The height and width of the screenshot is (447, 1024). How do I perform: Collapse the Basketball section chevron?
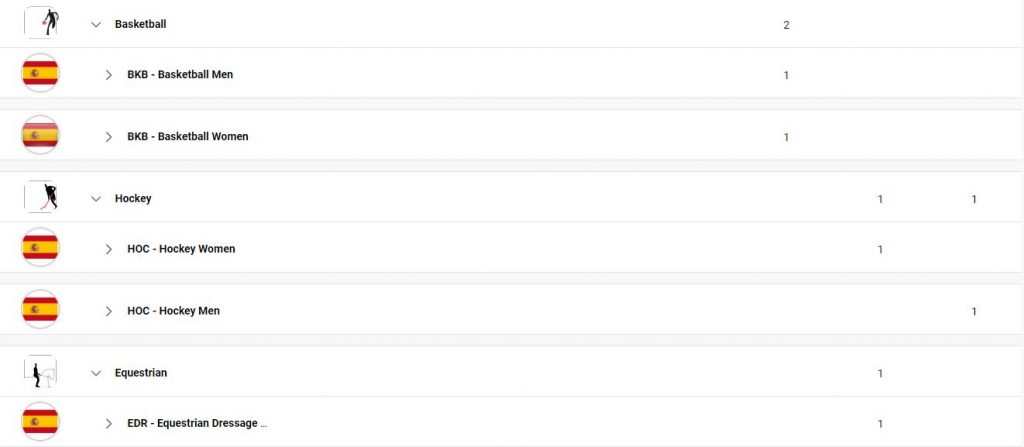96,24
